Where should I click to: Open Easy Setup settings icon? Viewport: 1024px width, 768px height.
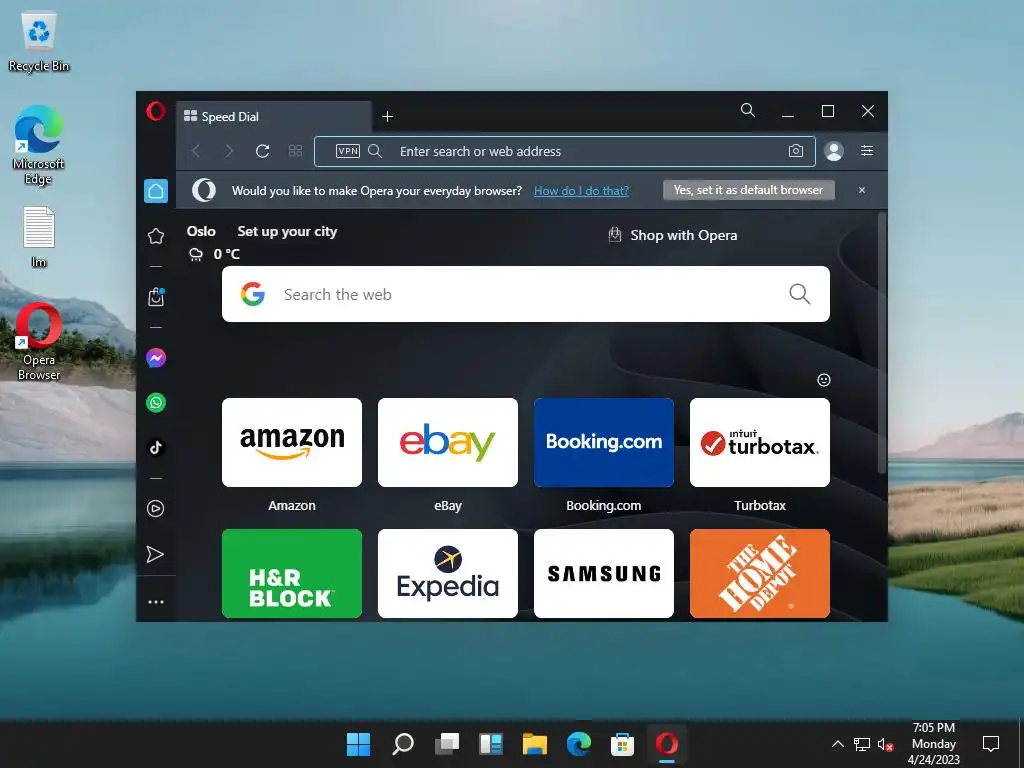[867, 151]
